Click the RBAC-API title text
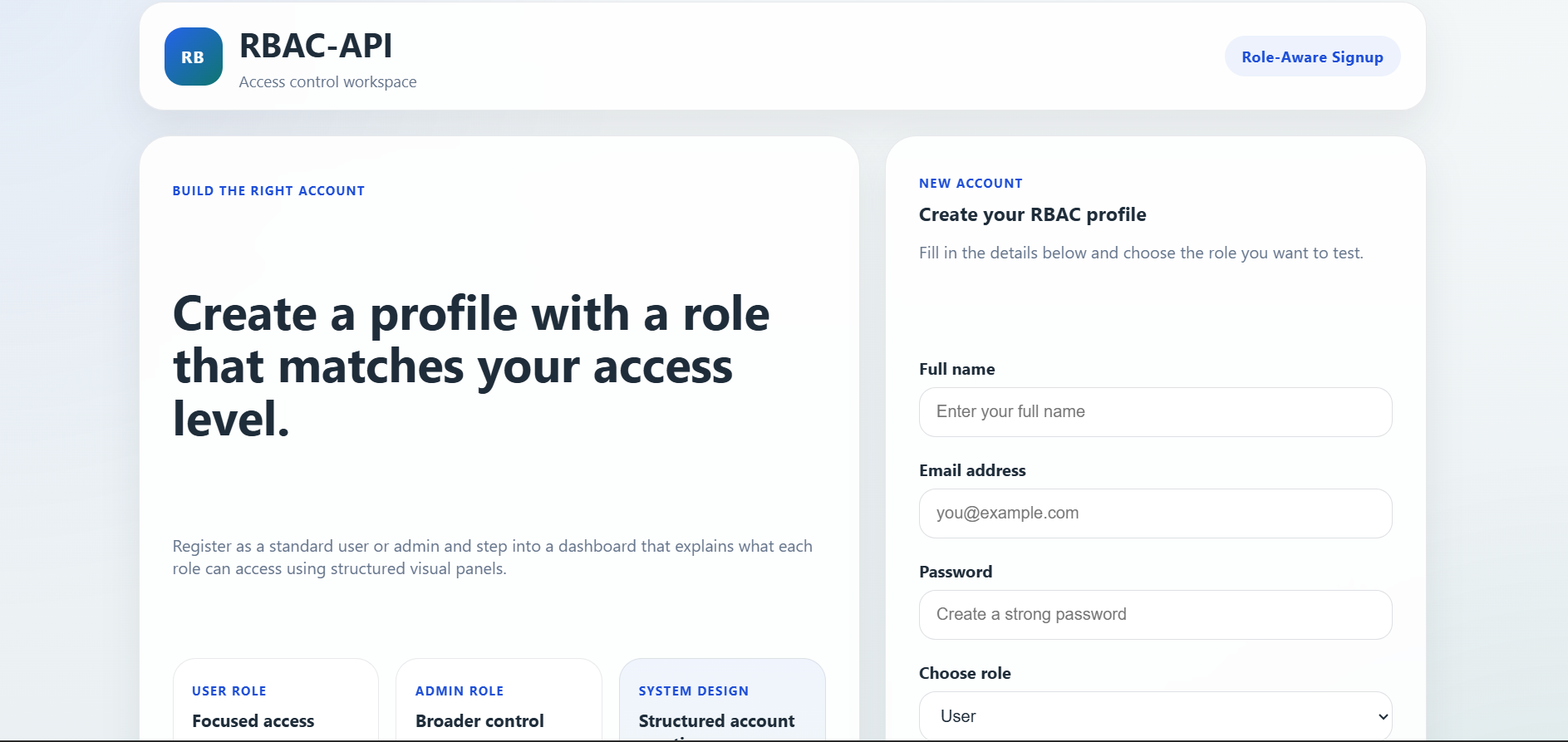This screenshot has height=742, width=1568. (315, 46)
